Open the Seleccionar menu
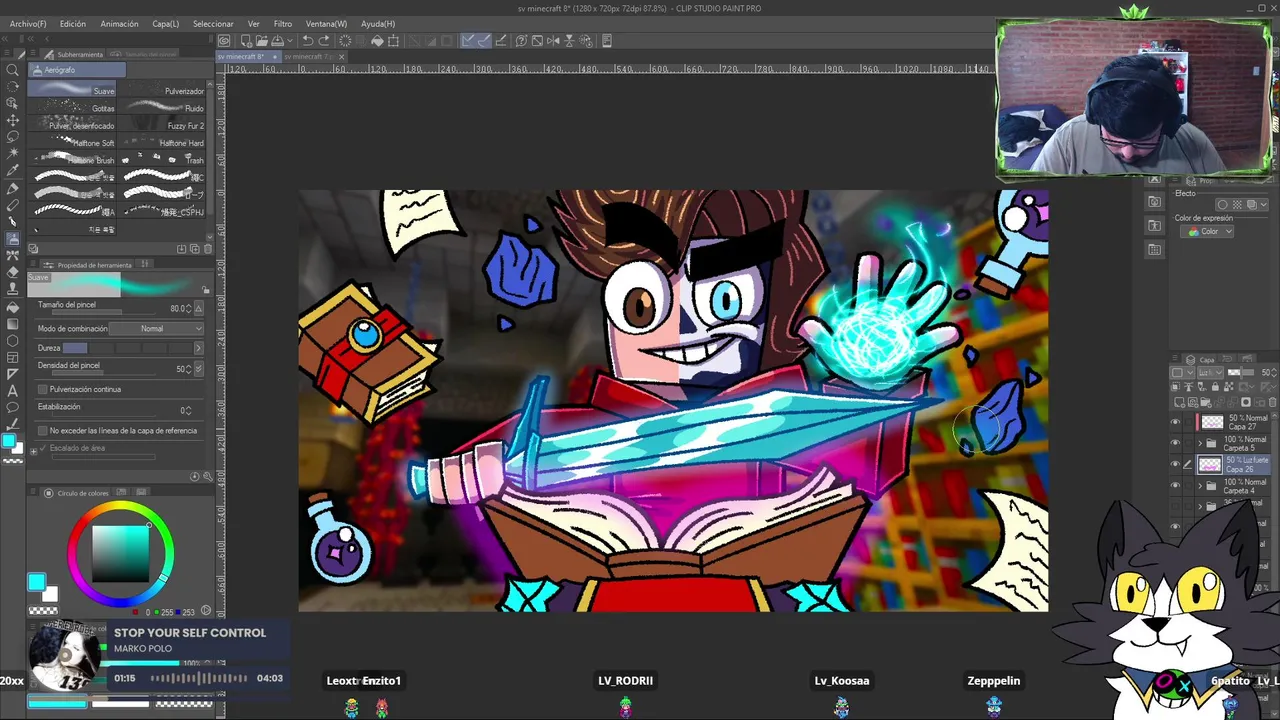This screenshot has width=1280, height=720. (x=213, y=23)
